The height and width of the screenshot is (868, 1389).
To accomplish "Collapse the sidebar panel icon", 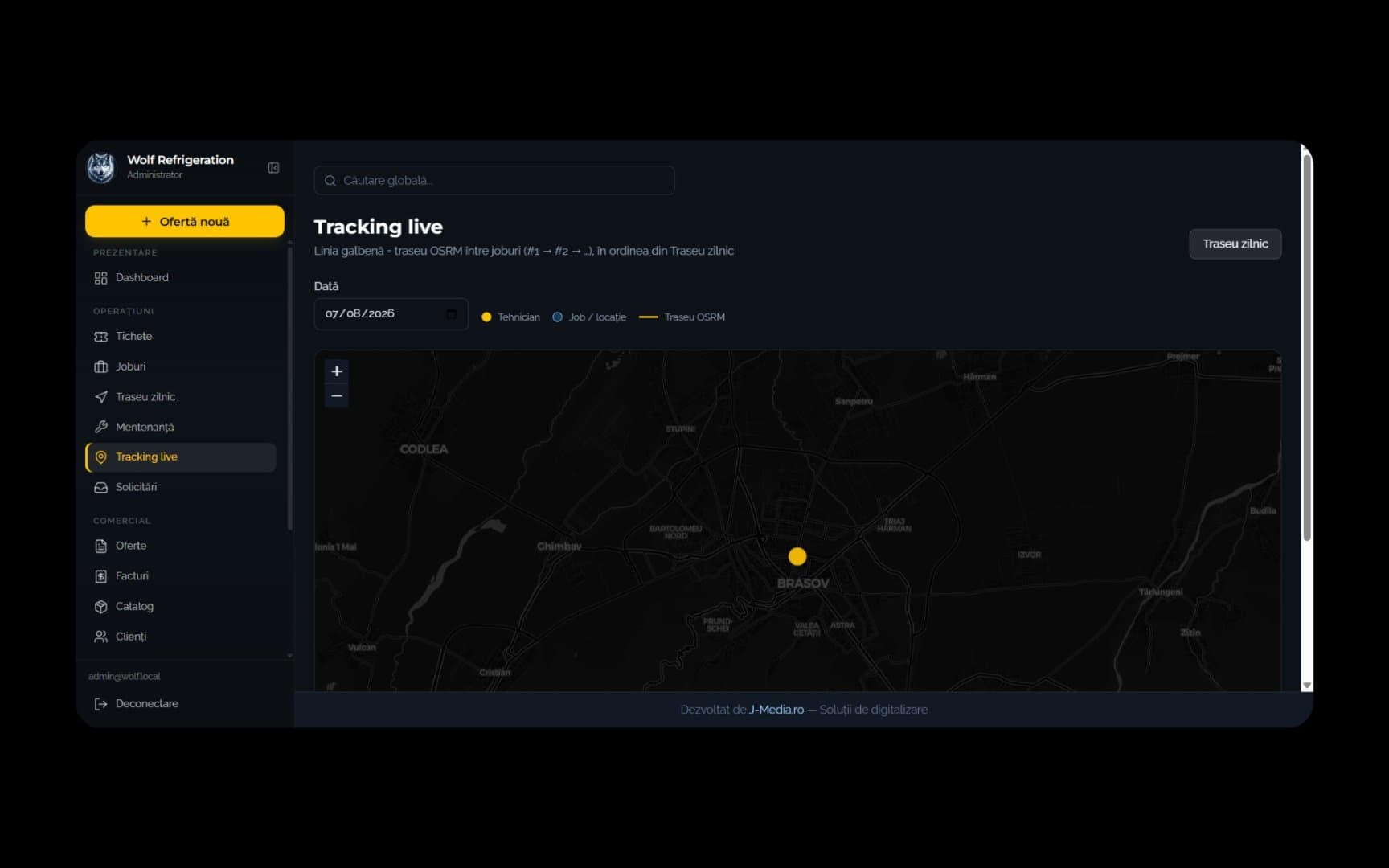I will [273, 168].
